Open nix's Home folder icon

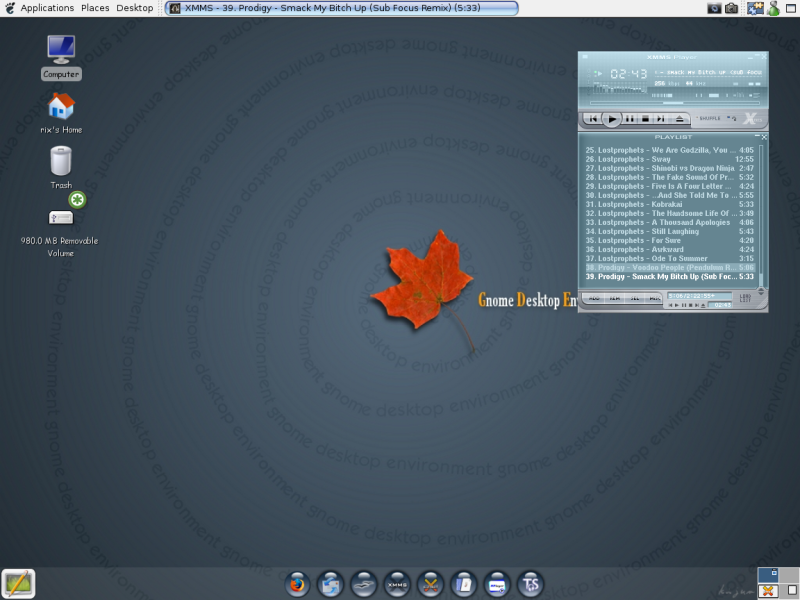click(x=61, y=113)
